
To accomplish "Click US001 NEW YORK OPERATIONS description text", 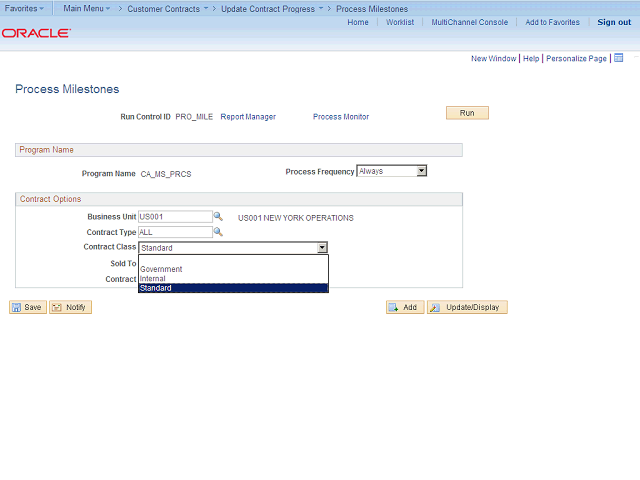I will (x=296, y=218).
